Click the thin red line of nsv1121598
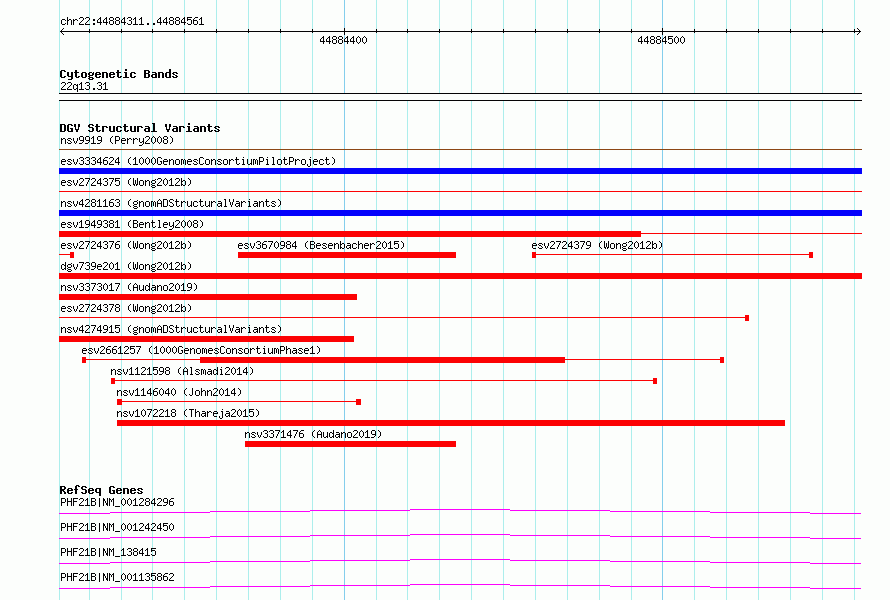 pos(384,381)
